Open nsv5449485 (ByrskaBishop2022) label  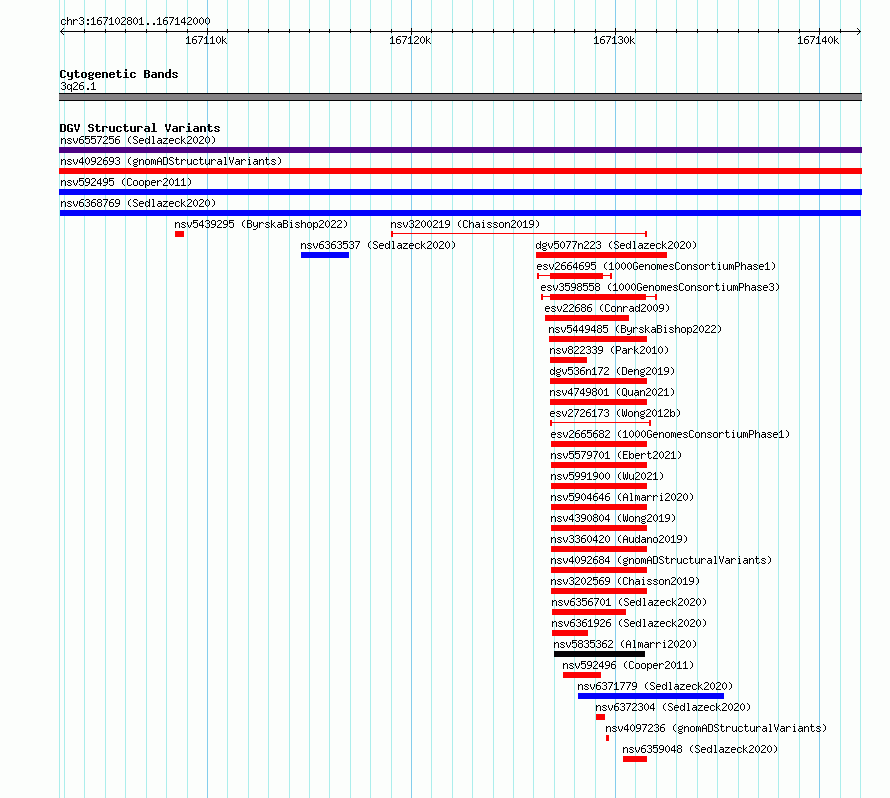[635, 329]
